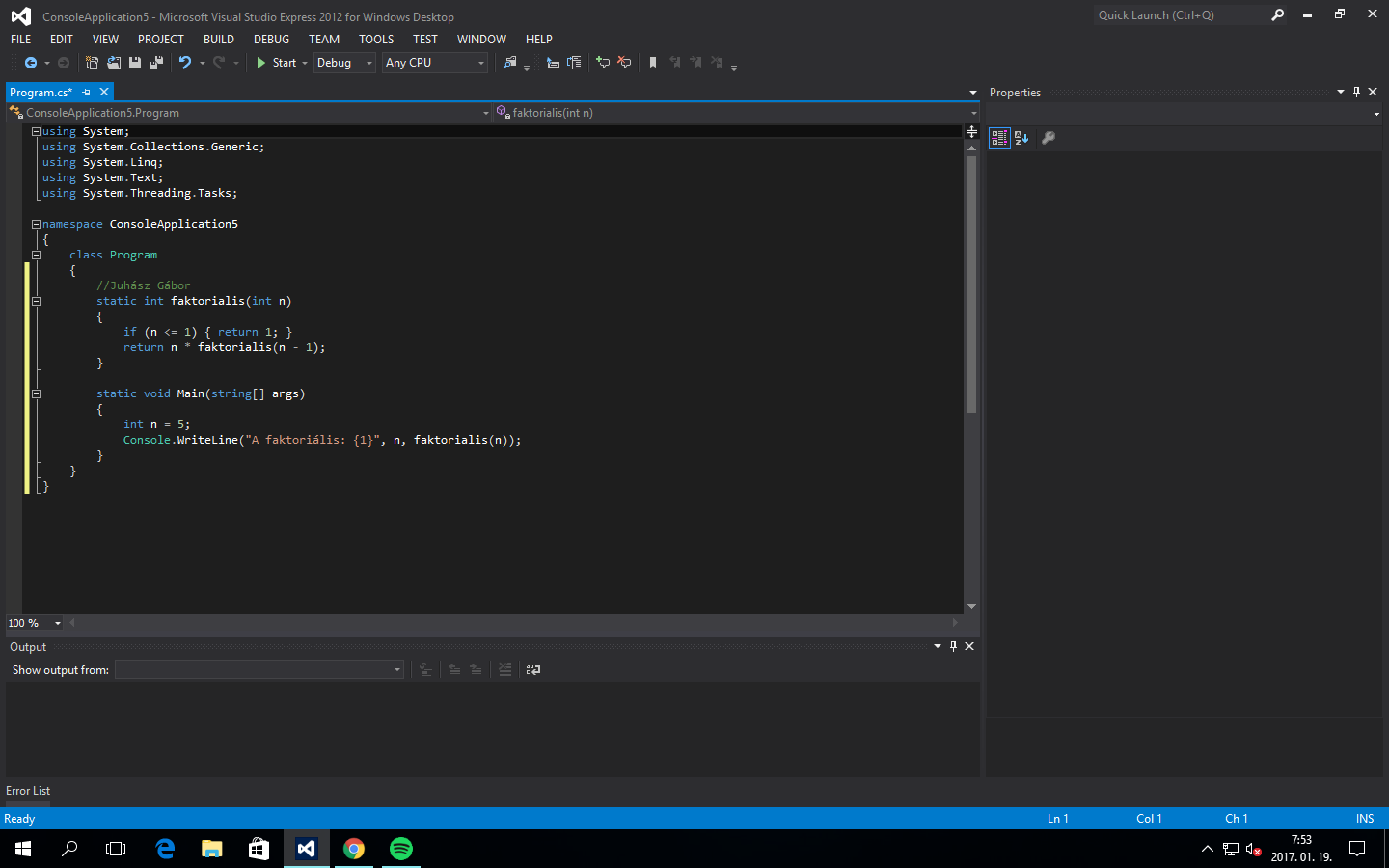Select the Program.cs document tab
Image resolution: width=1389 pixels, height=868 pixels.
41,93
